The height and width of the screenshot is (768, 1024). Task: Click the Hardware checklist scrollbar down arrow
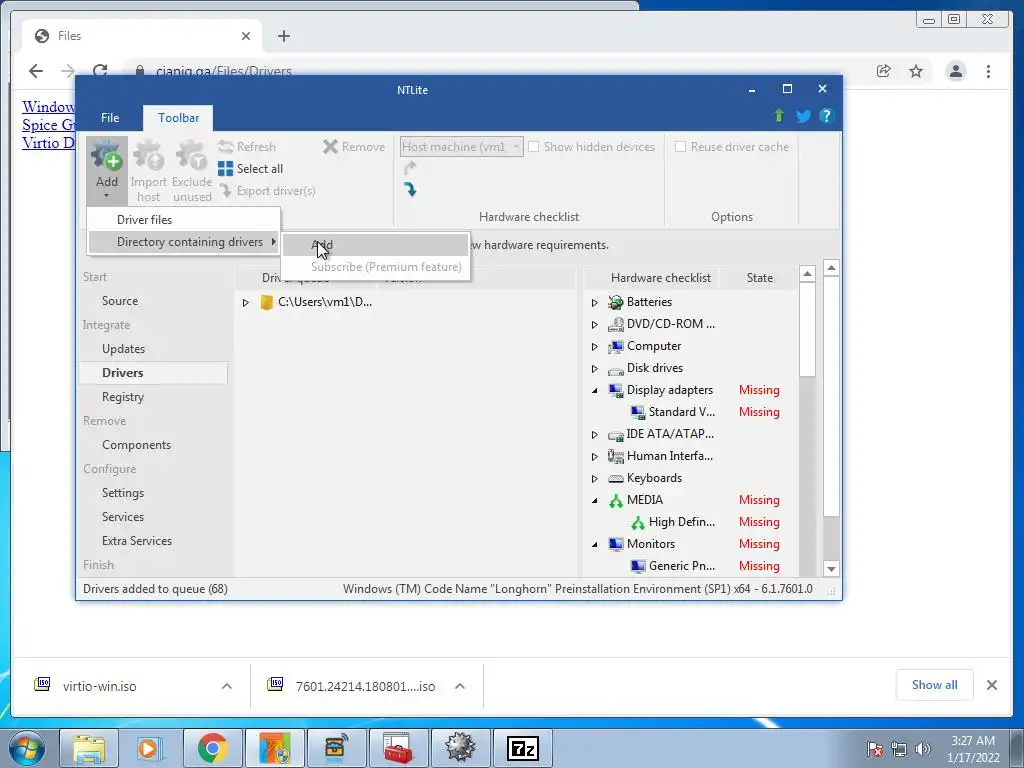[831, 569]
